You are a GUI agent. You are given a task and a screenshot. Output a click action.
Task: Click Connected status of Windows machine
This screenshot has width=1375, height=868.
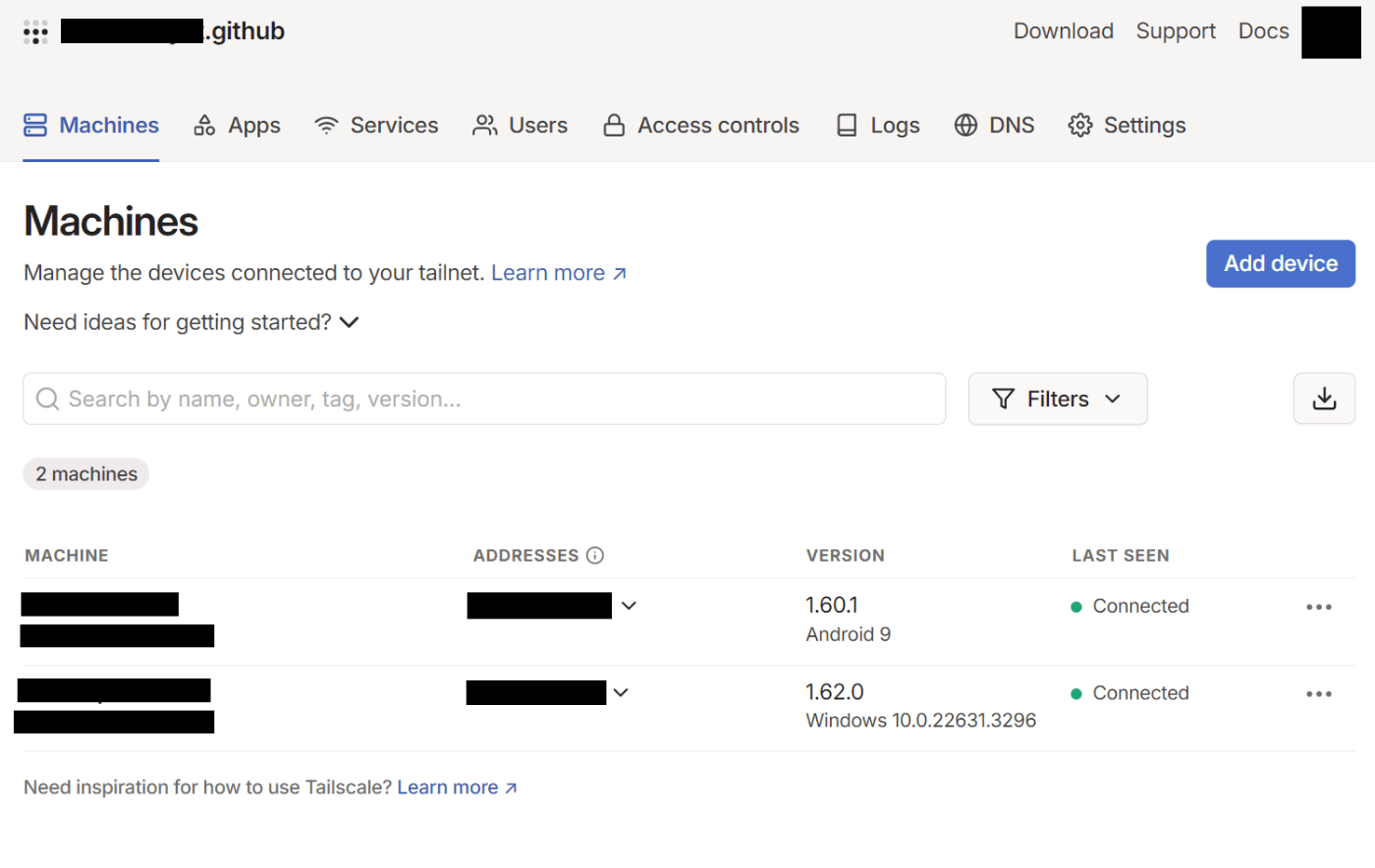(x=1129, y=693)
